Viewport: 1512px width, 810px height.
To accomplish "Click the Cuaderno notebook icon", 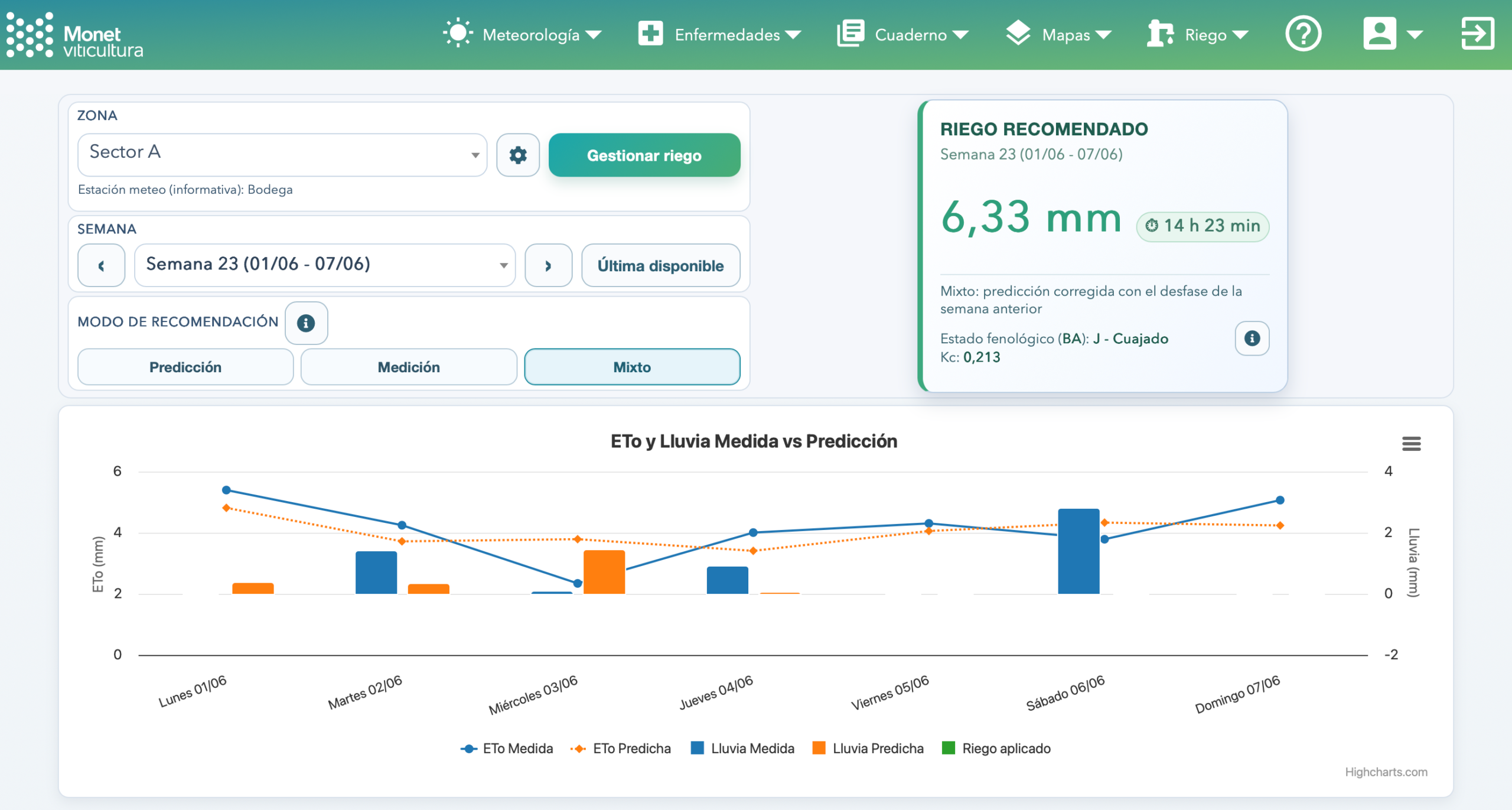I will (x=850, y=33).
